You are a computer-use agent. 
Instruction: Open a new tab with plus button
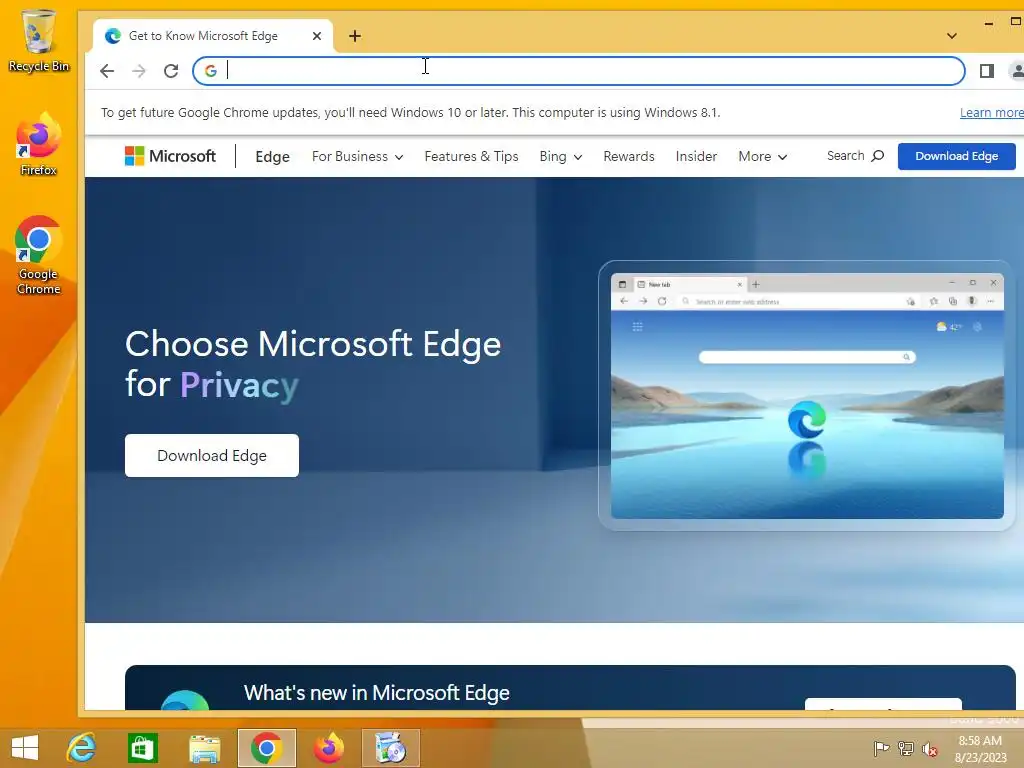[x=355, y=36]
